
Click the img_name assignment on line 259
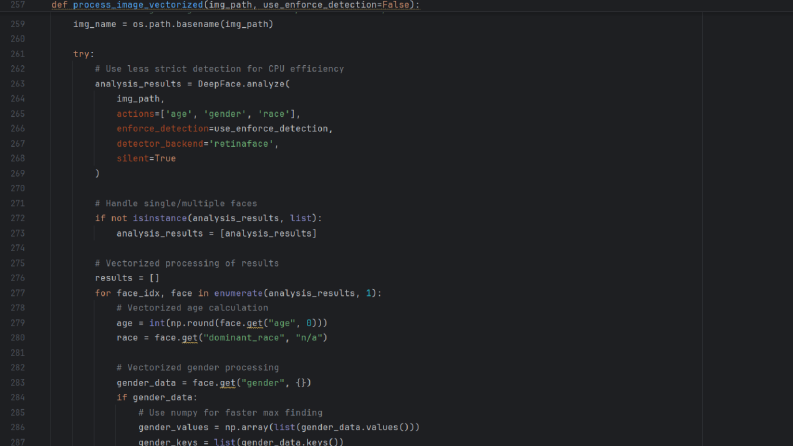[173, 24]
